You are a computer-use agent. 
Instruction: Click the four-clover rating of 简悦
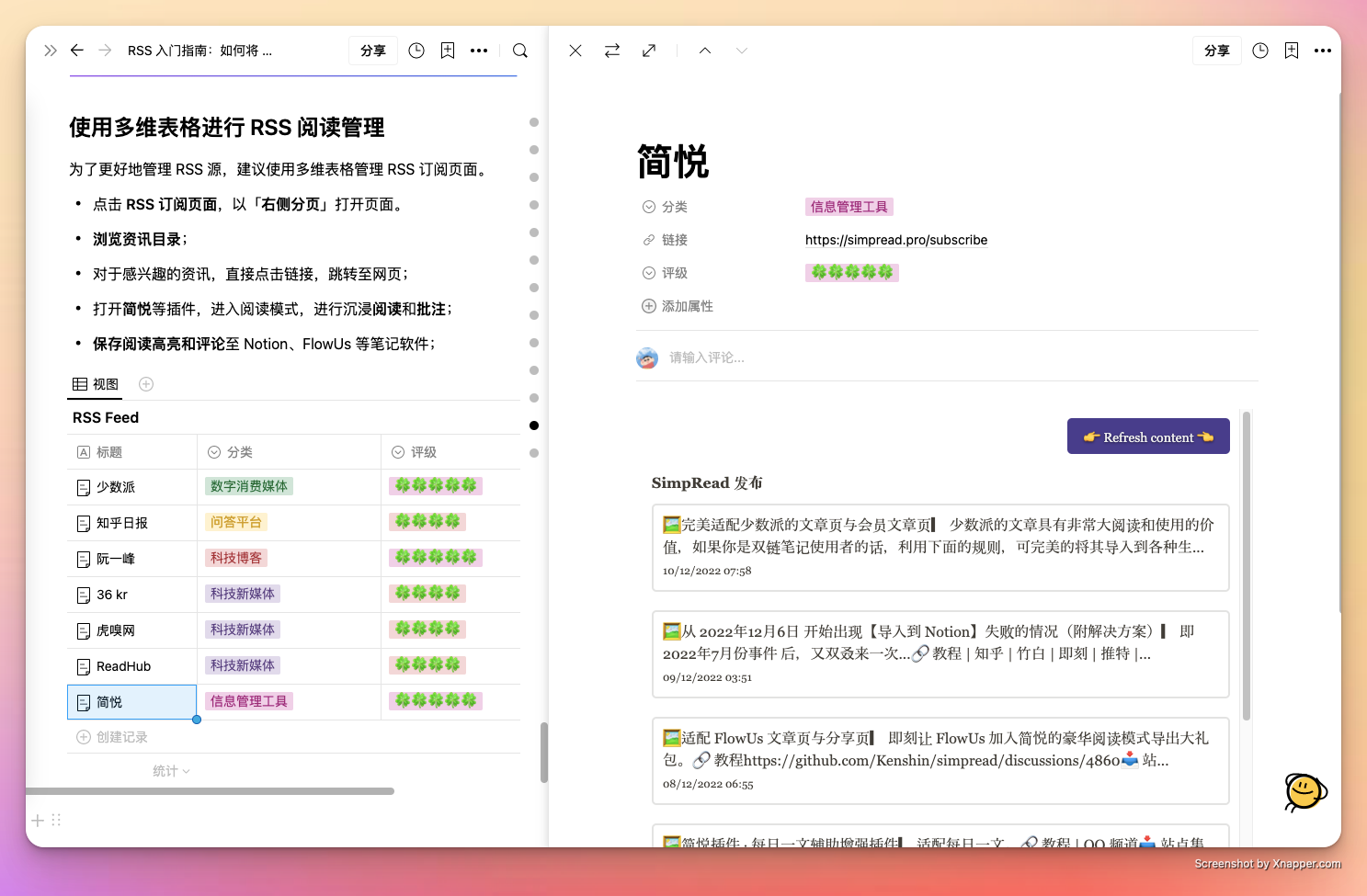[x=851, y=272]
